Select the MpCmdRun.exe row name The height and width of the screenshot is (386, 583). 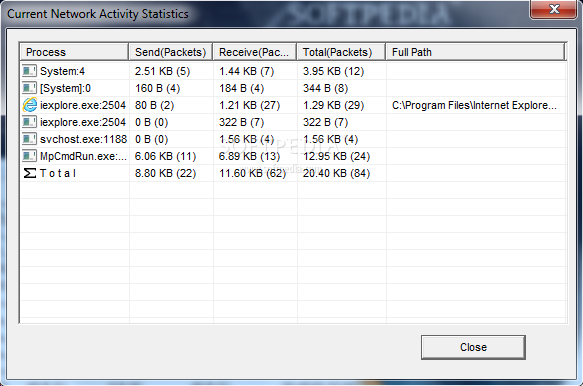[x=83, y=156]
